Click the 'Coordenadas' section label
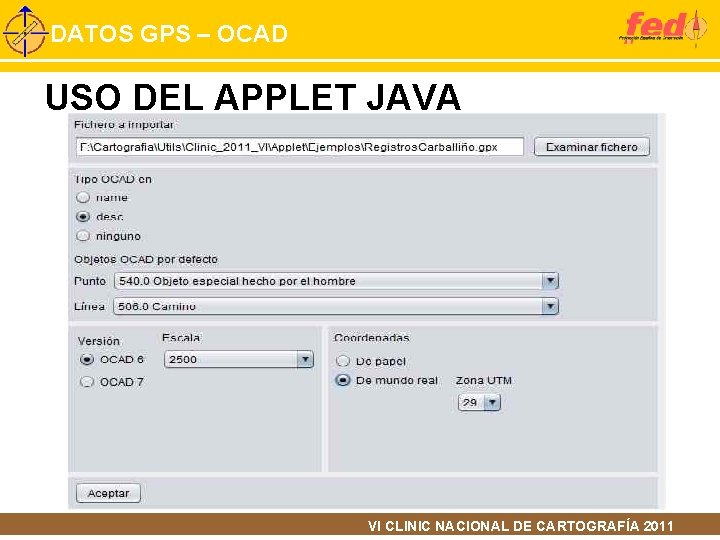The width and height of the screenshot is (720, 540). coord(371,338)
